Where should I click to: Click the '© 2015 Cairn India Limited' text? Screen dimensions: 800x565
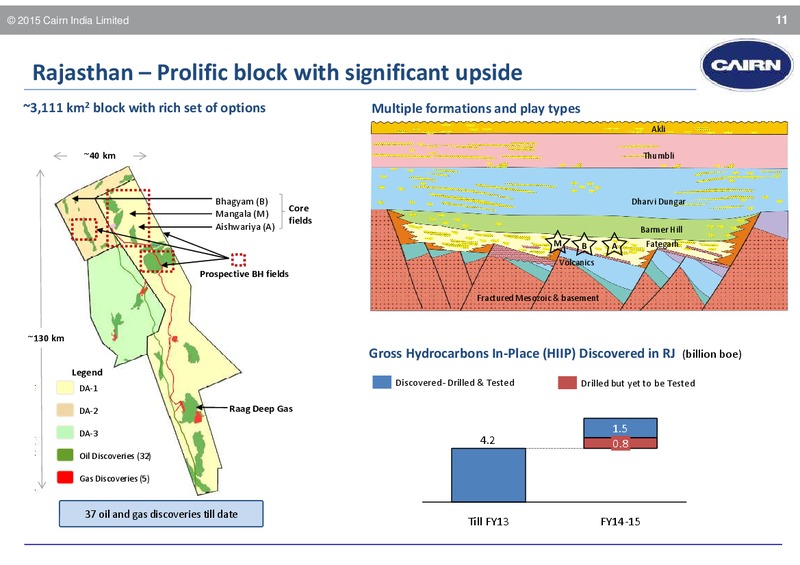pos(68,20)
